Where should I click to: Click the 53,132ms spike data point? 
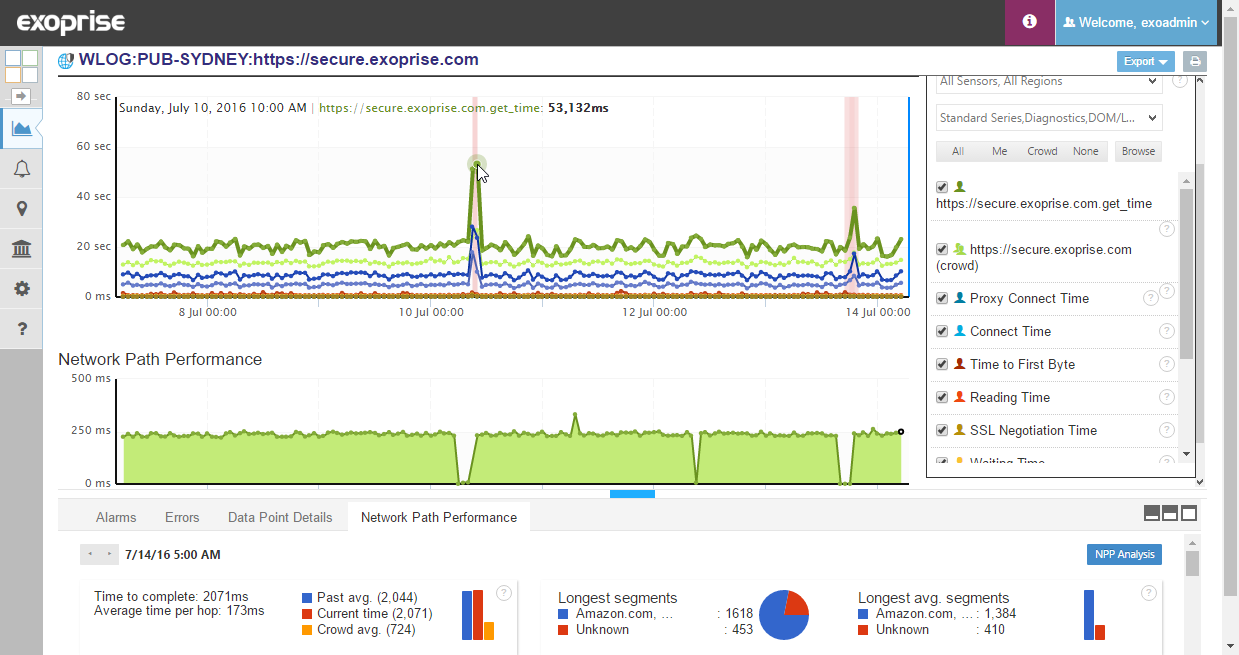tap(477, 163)
